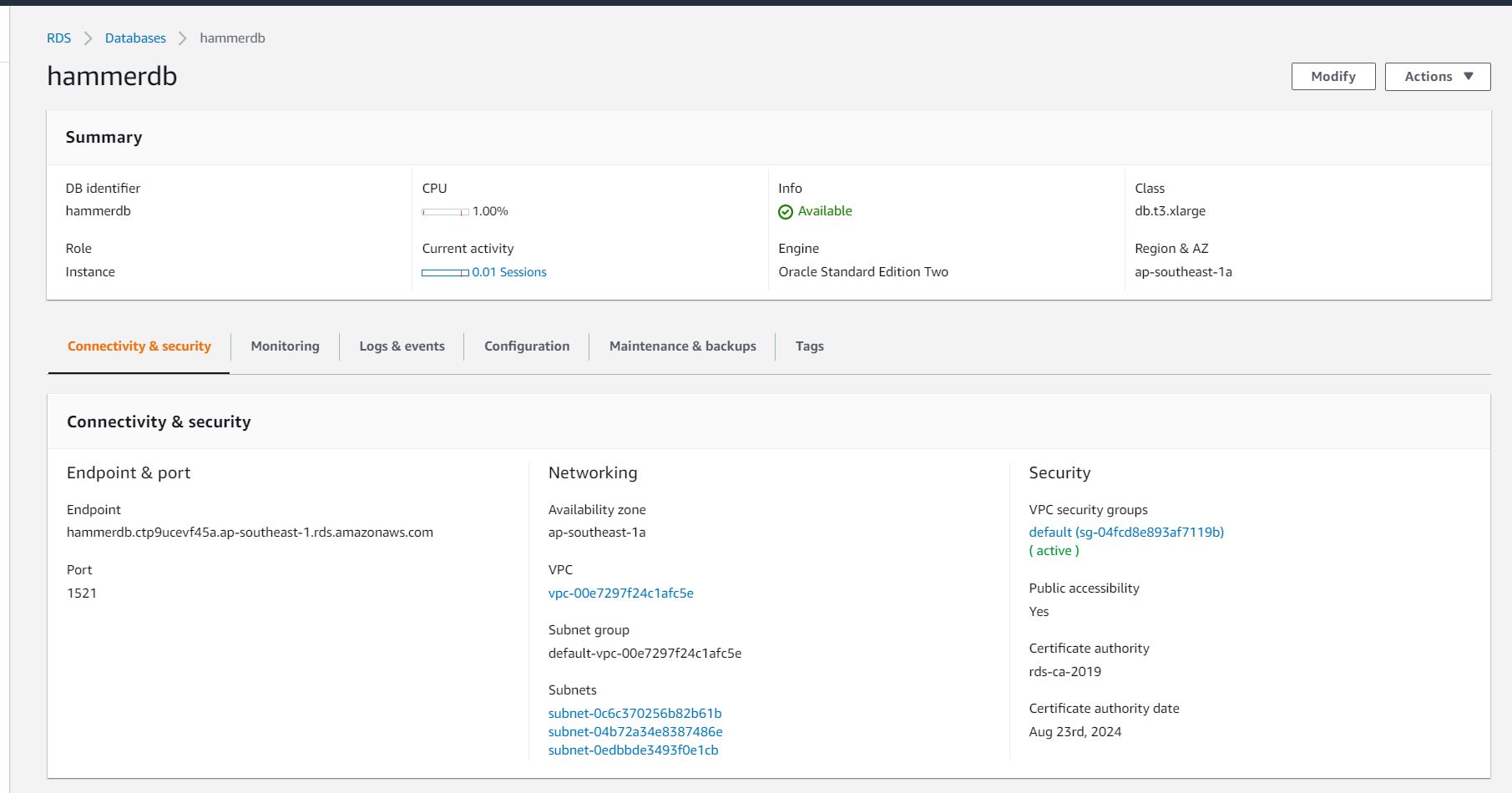Click breadcrumb chevron after Databases
This screenshot has width=1512, height=793.
pyautogui.click(x=183, y=38)
